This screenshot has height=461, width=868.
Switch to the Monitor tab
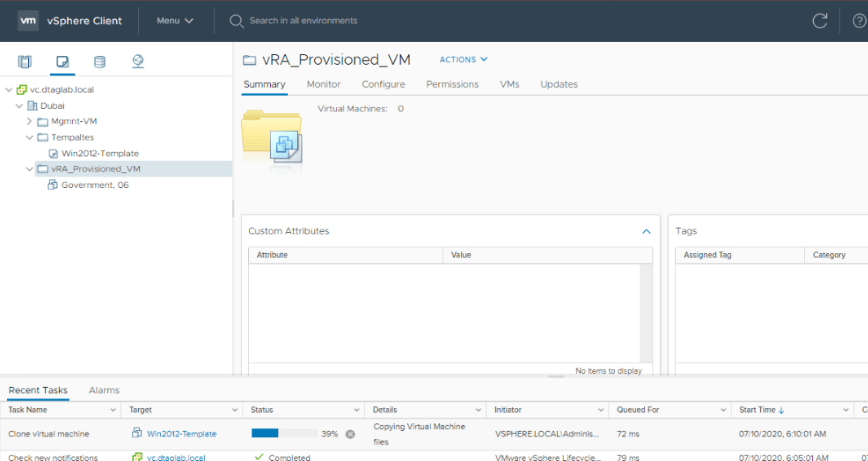[x=323, y=84]
